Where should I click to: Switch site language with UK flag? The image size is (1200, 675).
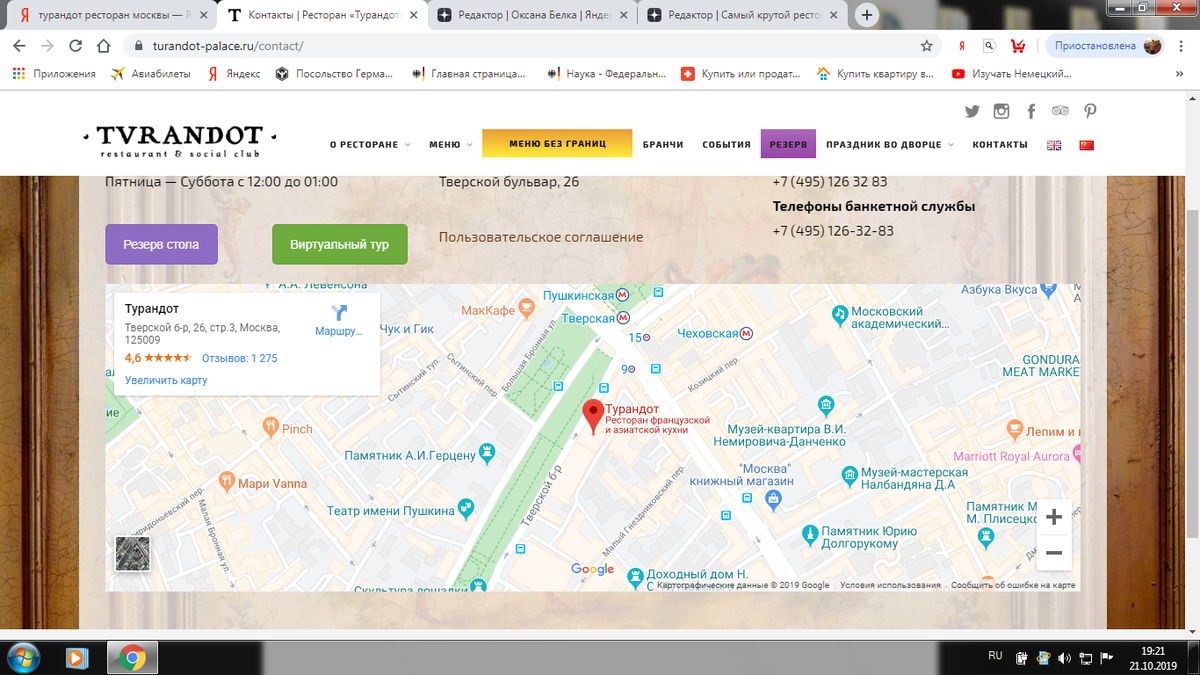(1054, 145)
